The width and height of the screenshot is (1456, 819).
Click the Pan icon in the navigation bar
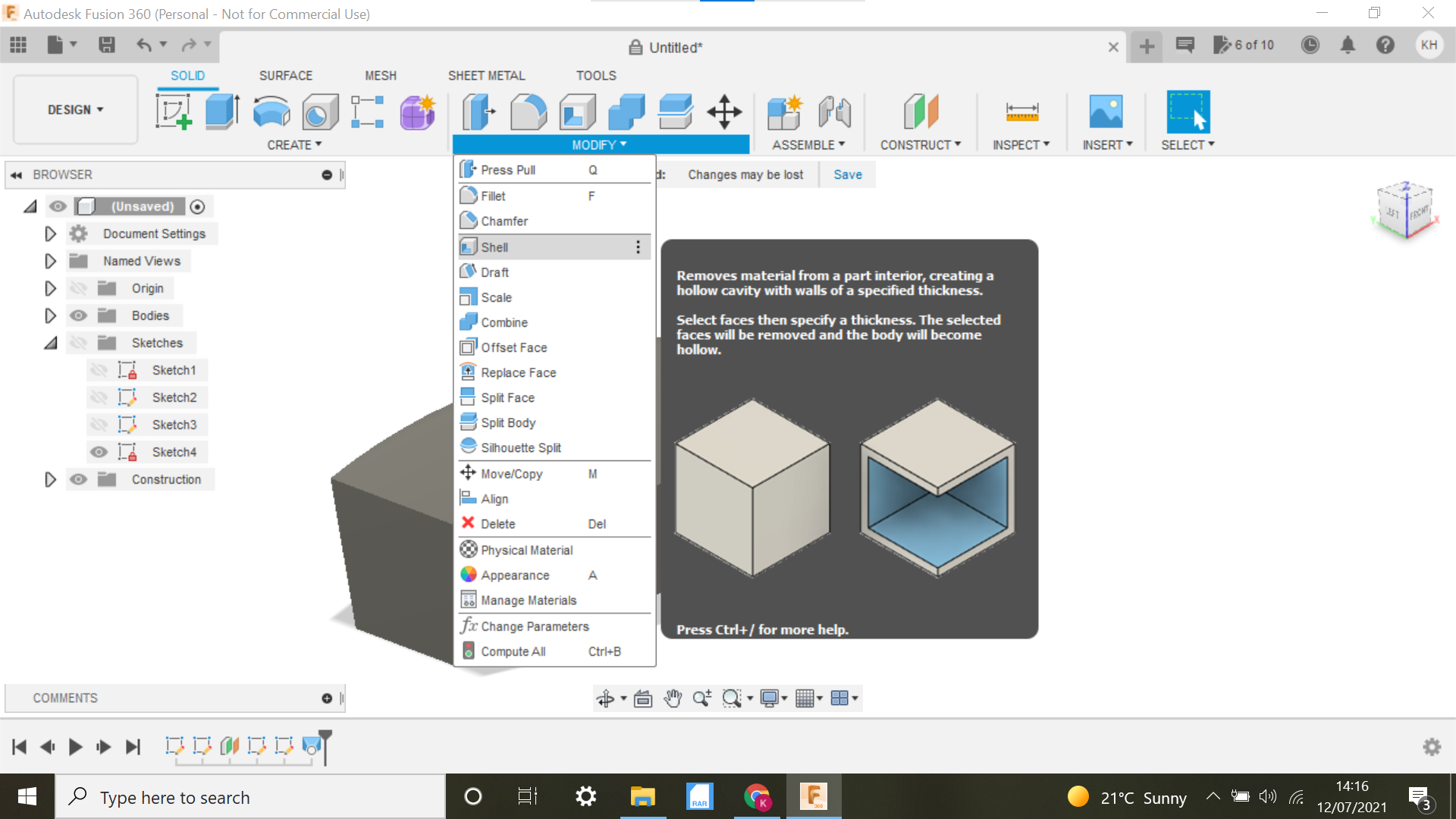(673, 698)
